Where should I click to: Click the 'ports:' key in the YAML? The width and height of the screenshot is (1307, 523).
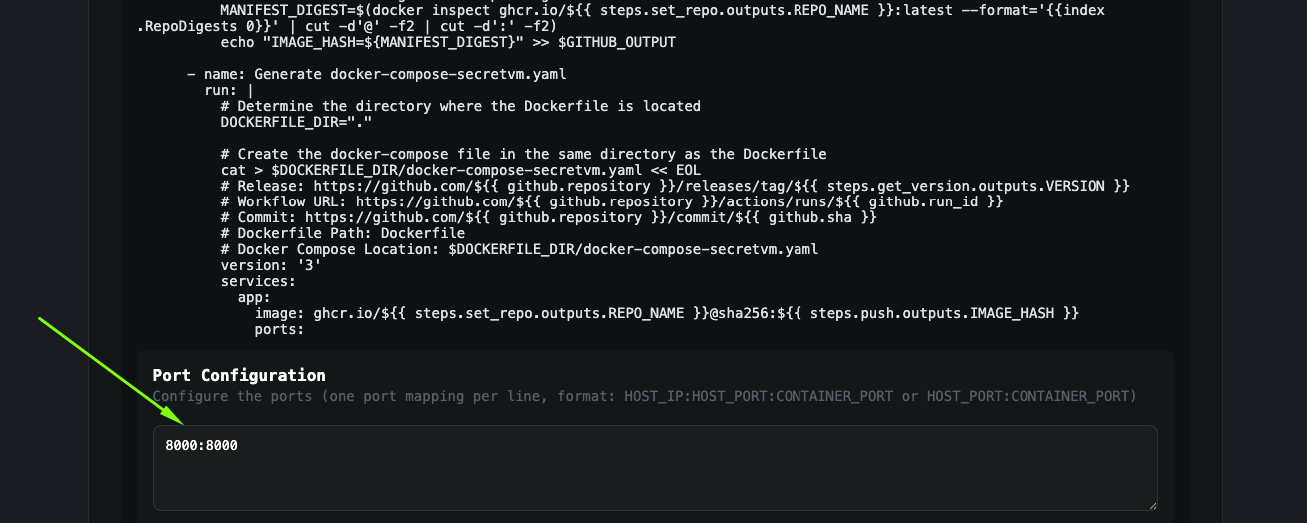point(279,329)
